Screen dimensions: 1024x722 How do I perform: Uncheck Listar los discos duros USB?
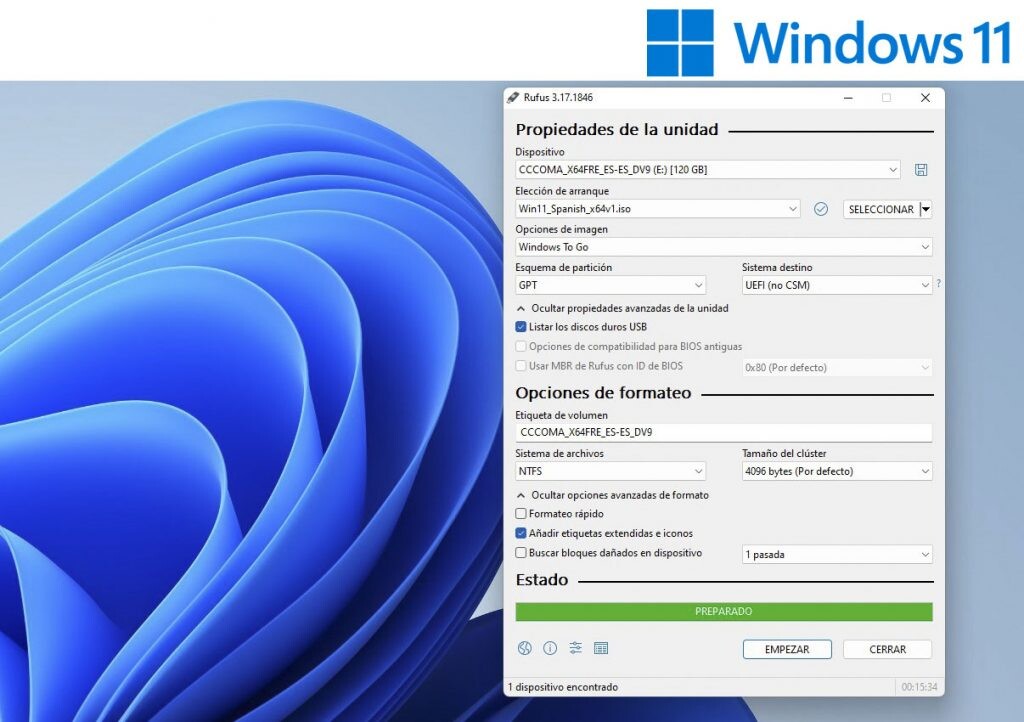(521, 327)
